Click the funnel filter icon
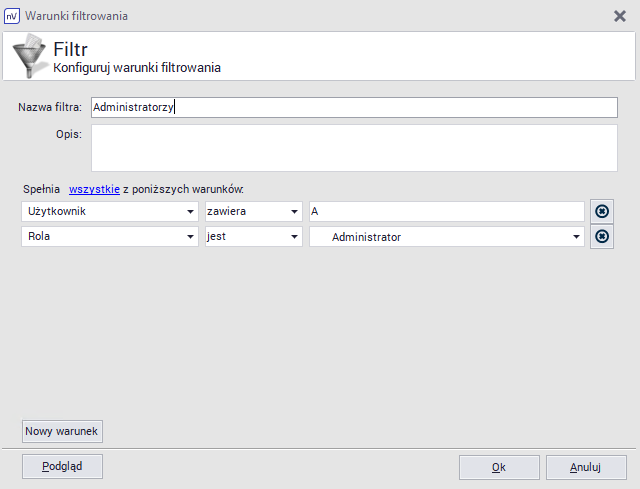This screenshot has height=489, width=640. coord(27,56)
